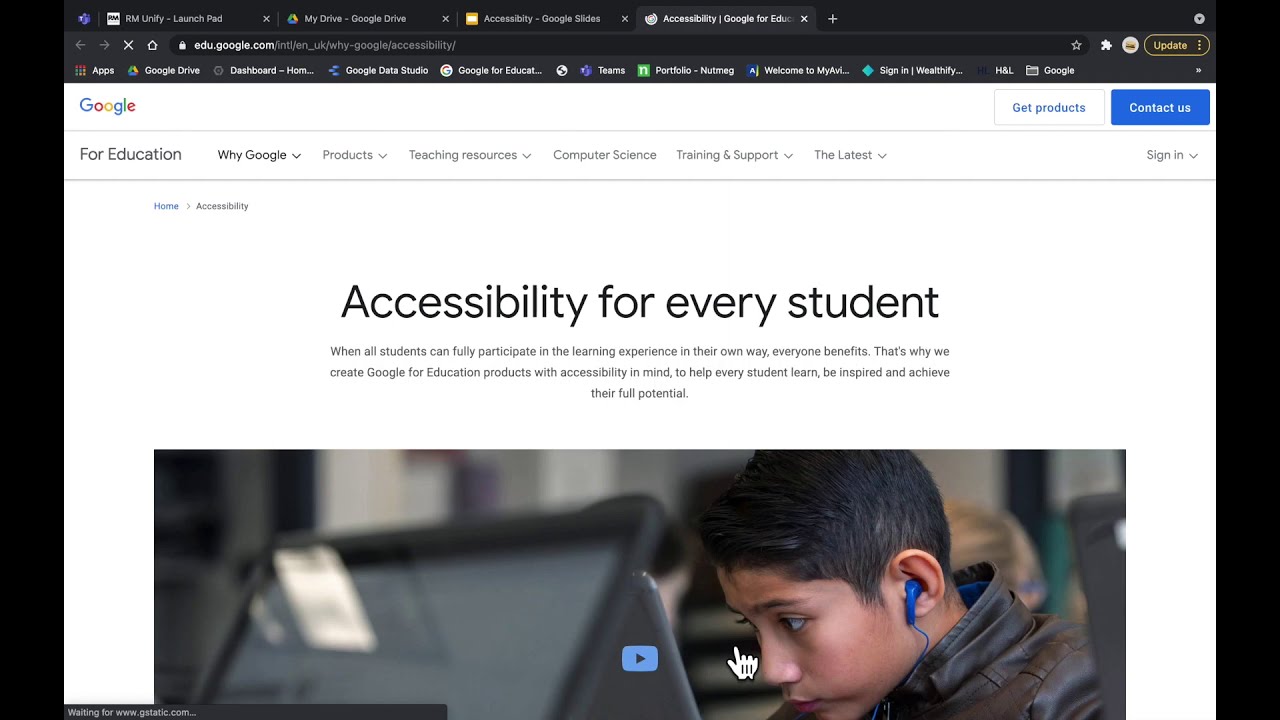Open the Google Data Studio bookmark

pyautogui.click(x=378, y=70)
